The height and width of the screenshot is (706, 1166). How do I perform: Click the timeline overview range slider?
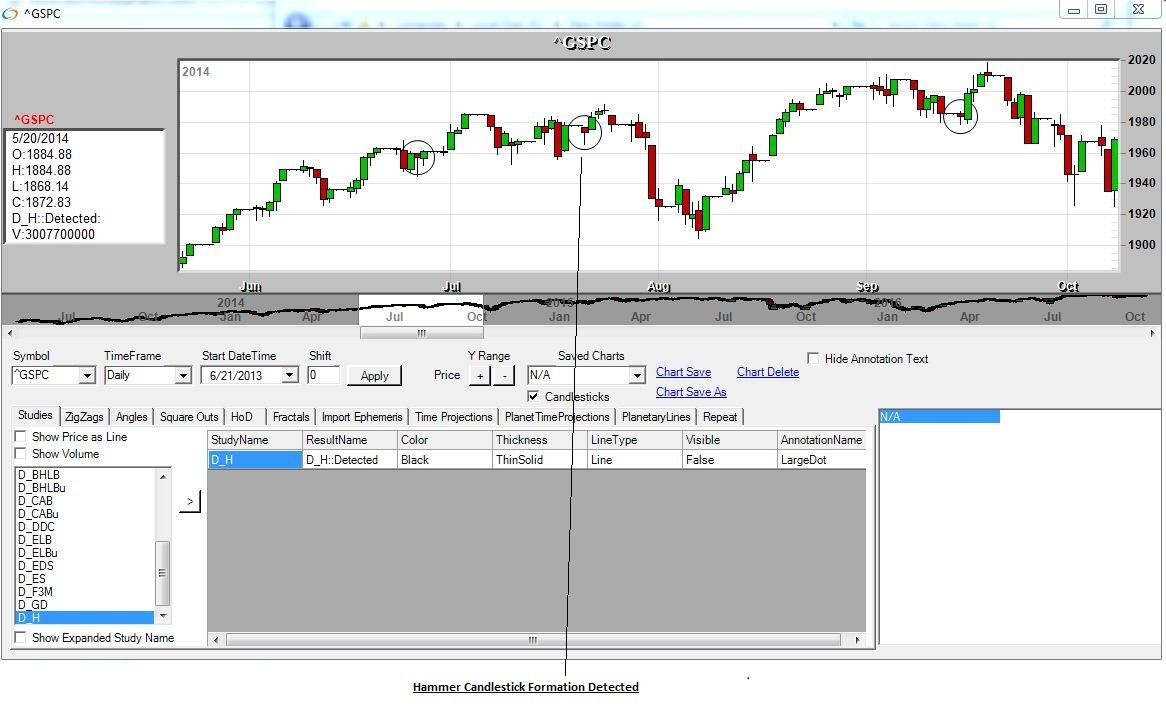[420, 333]
